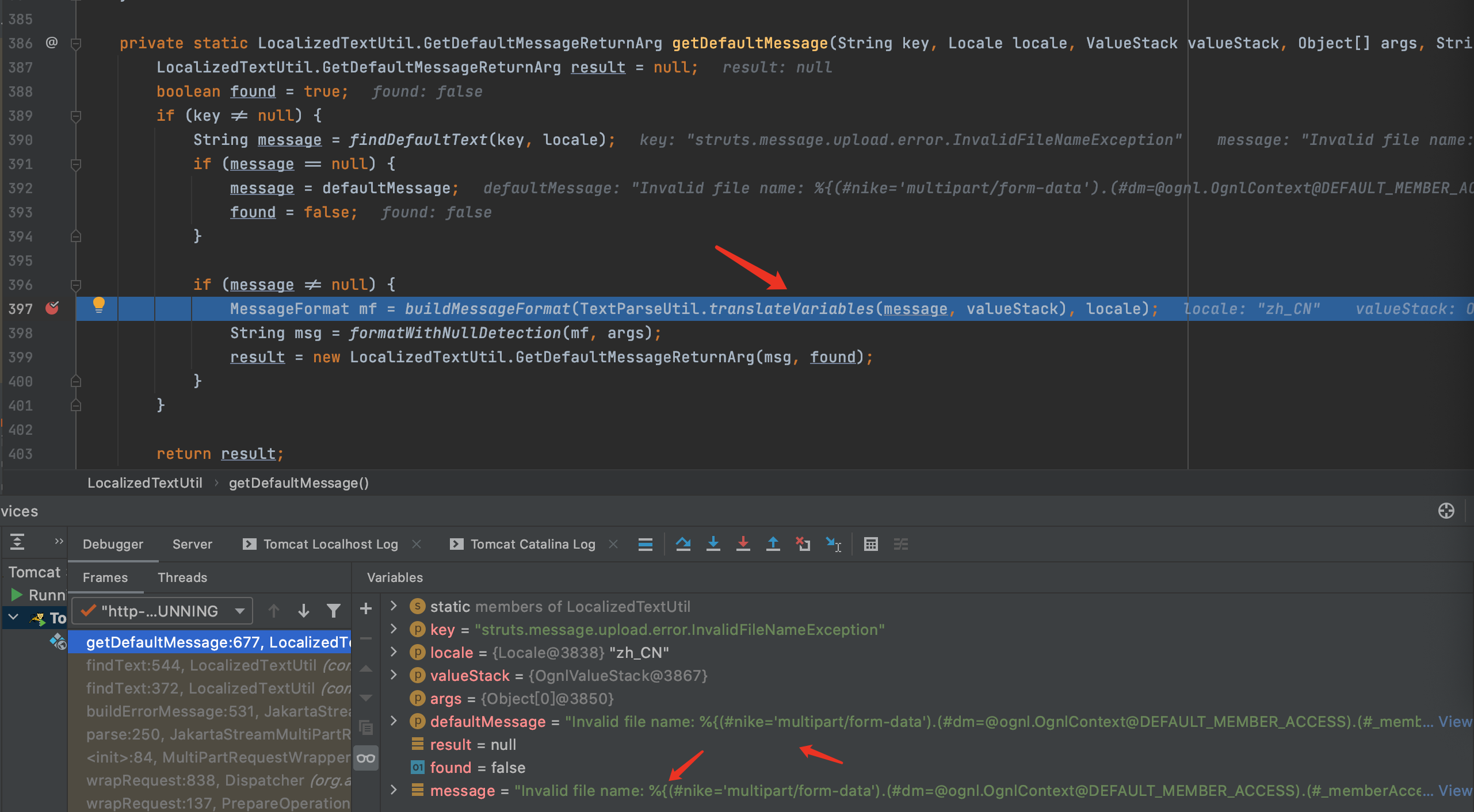
Task: Click the Tomcat server icon in tree
Action: (x=38, y=619)
